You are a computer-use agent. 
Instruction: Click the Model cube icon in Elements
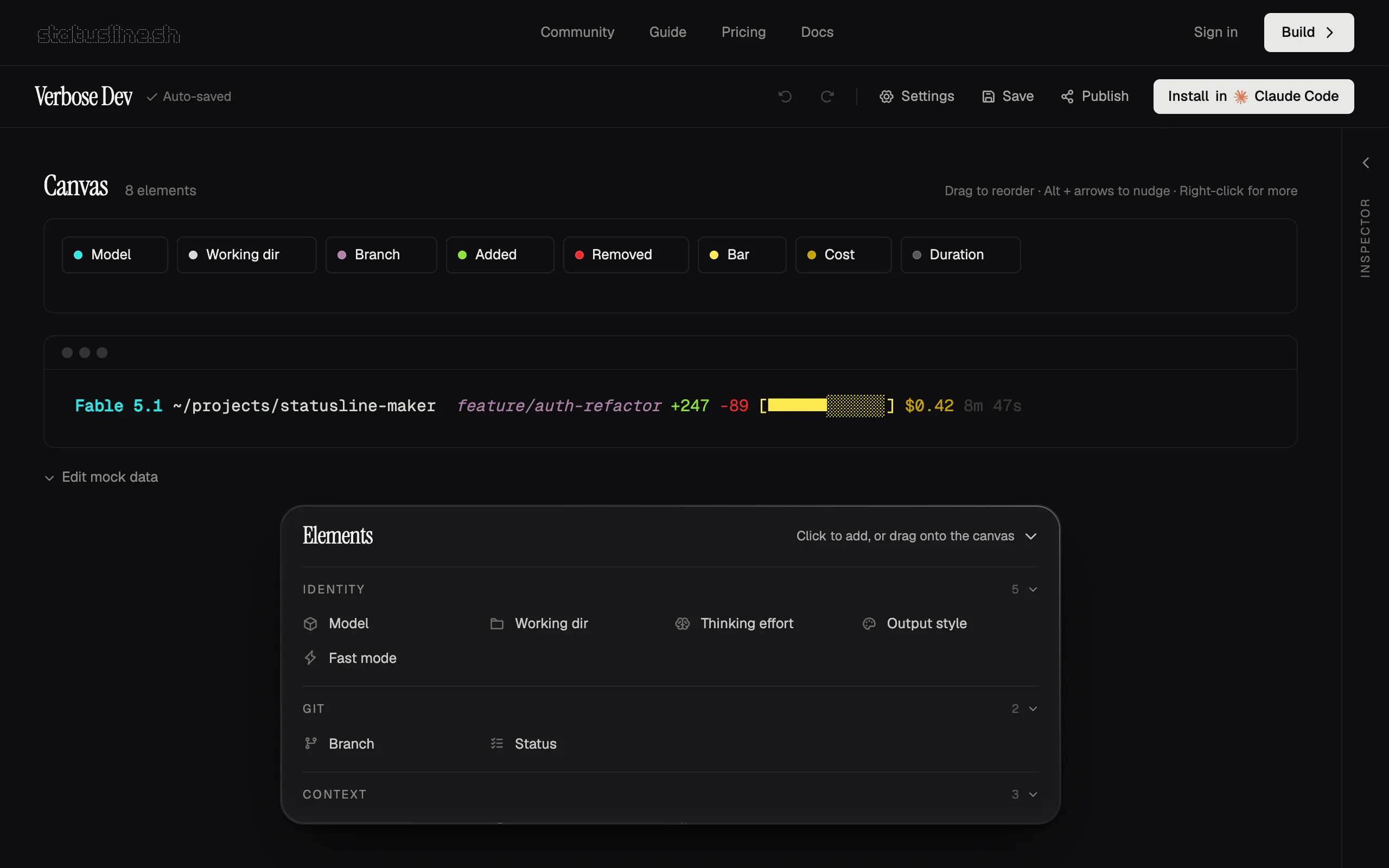[310, 623]
